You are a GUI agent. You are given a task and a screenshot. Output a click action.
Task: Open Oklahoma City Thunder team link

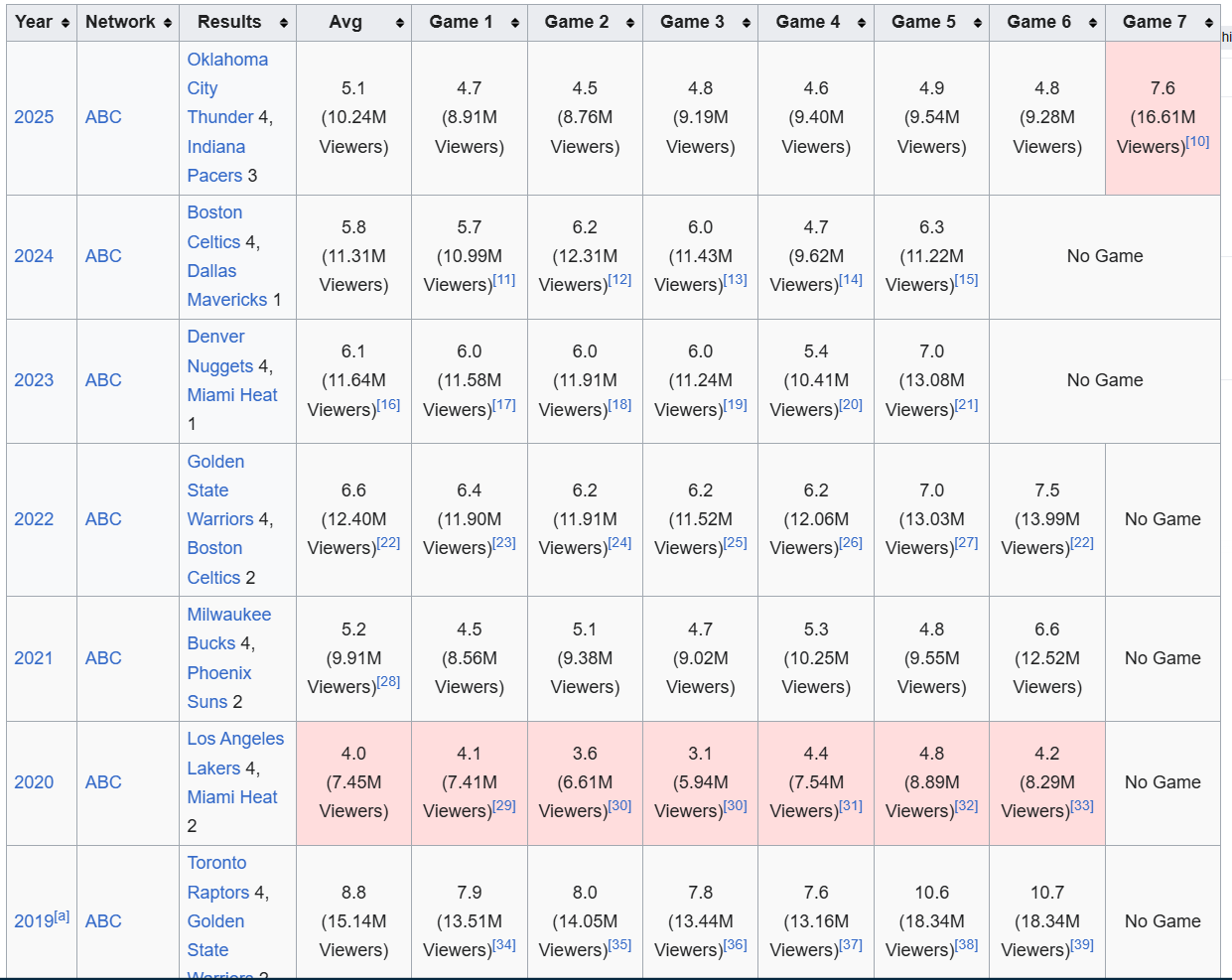point(227,88)
